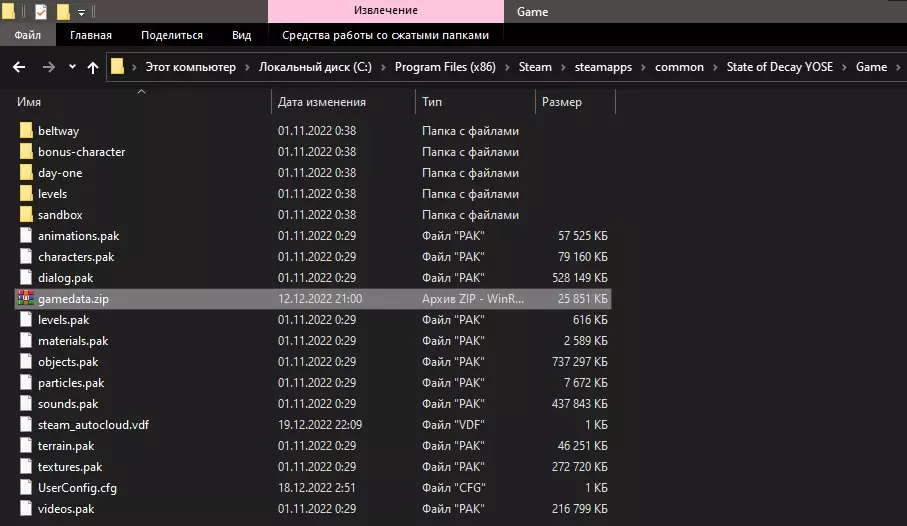Expand the chevron after Локальный диск (C:)
The image size is (907, 526).
pos(383,67)
